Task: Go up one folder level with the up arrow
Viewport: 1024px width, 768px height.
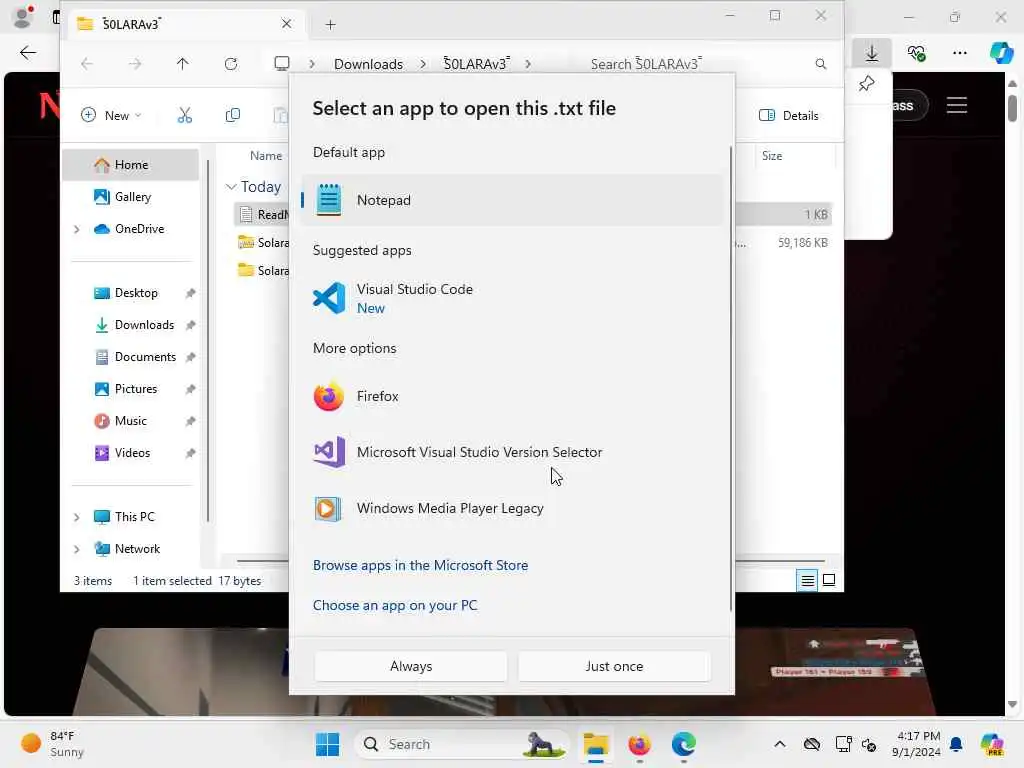Action: click(182, 63)
